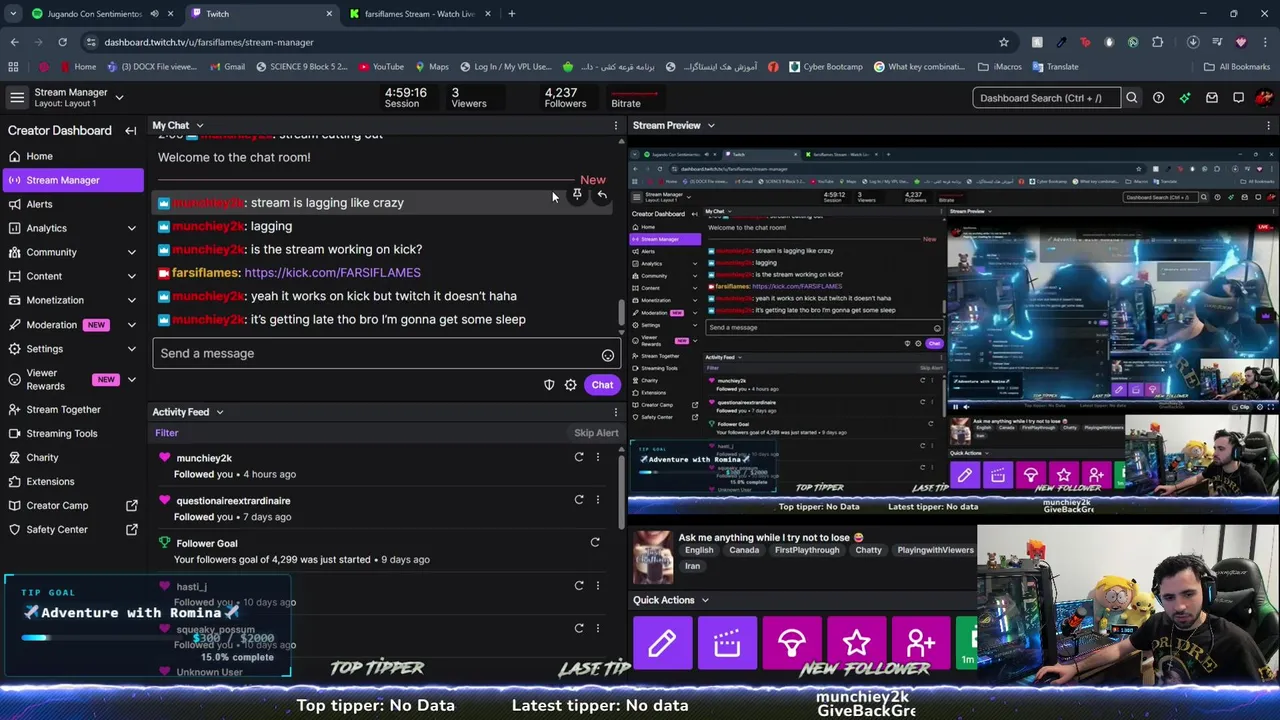Bookmark this page with the star icon
The height and width of the screenshot is (720, 1280).
[1003, 42]
